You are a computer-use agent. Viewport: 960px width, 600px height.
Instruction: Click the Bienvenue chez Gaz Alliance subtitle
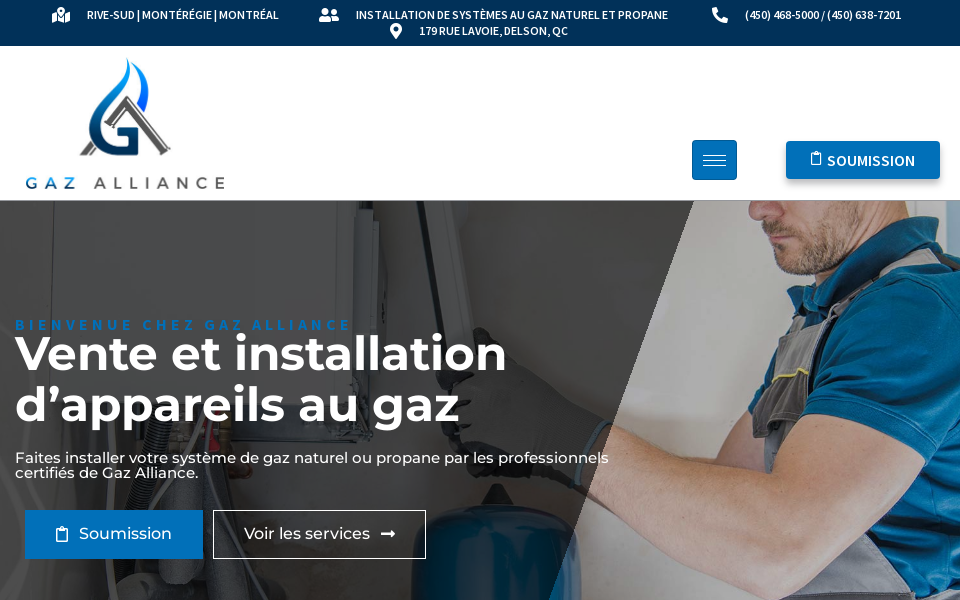182,324
